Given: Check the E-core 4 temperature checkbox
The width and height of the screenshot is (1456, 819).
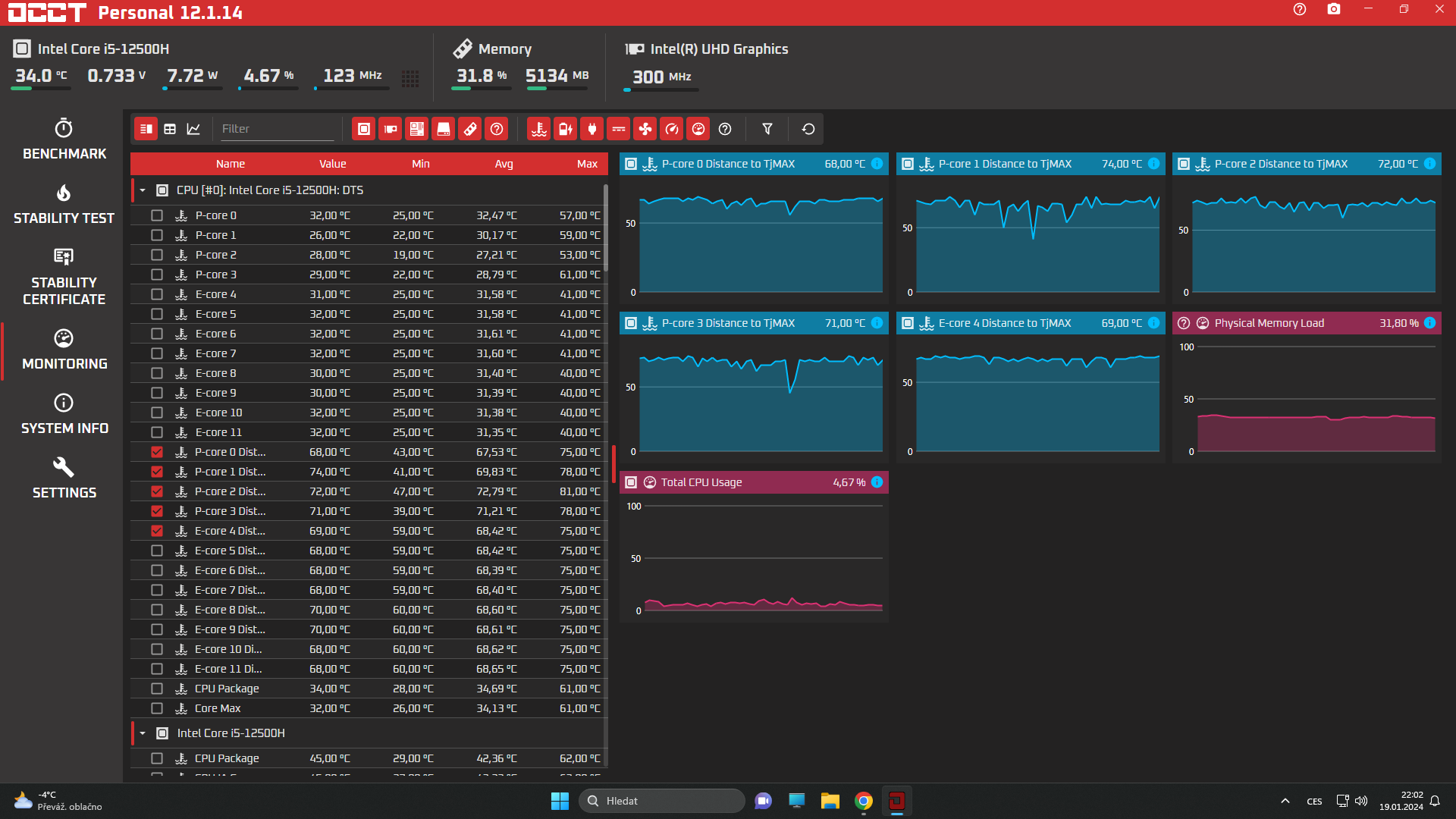Looking at the screenshot, I should [x=157, y=294].
